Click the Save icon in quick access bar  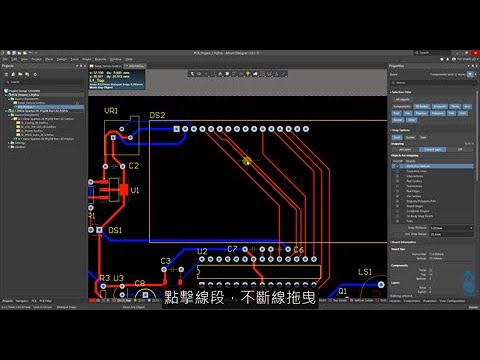[9, 53]
